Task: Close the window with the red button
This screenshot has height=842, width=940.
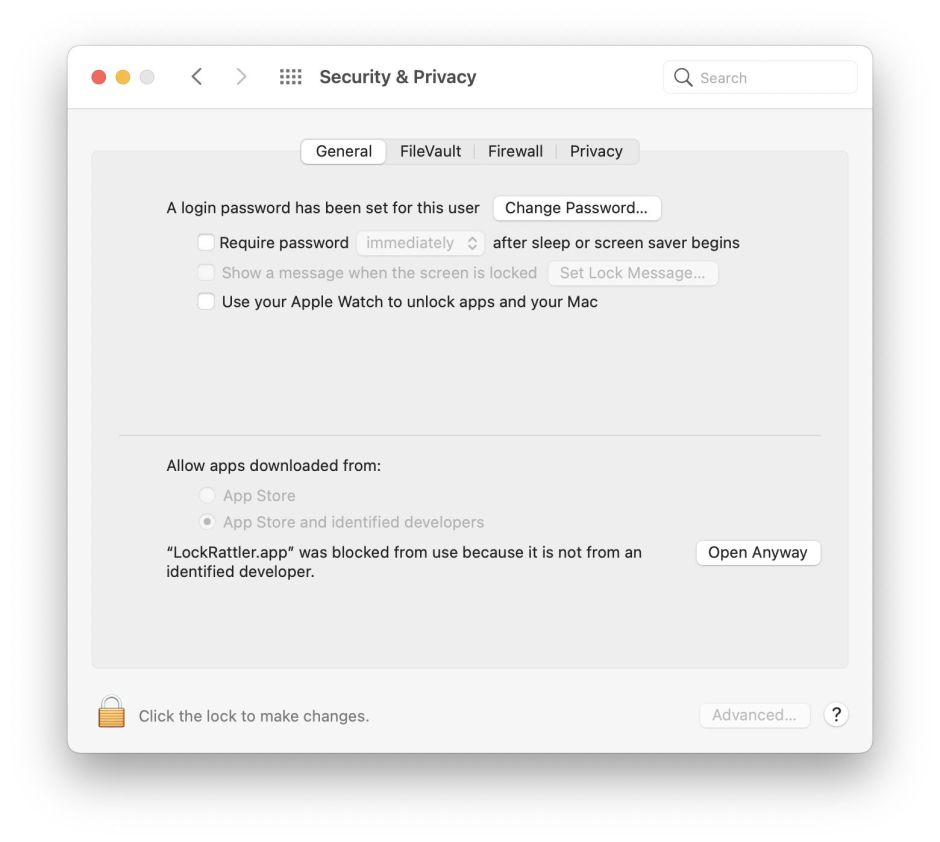Action: 99,77
